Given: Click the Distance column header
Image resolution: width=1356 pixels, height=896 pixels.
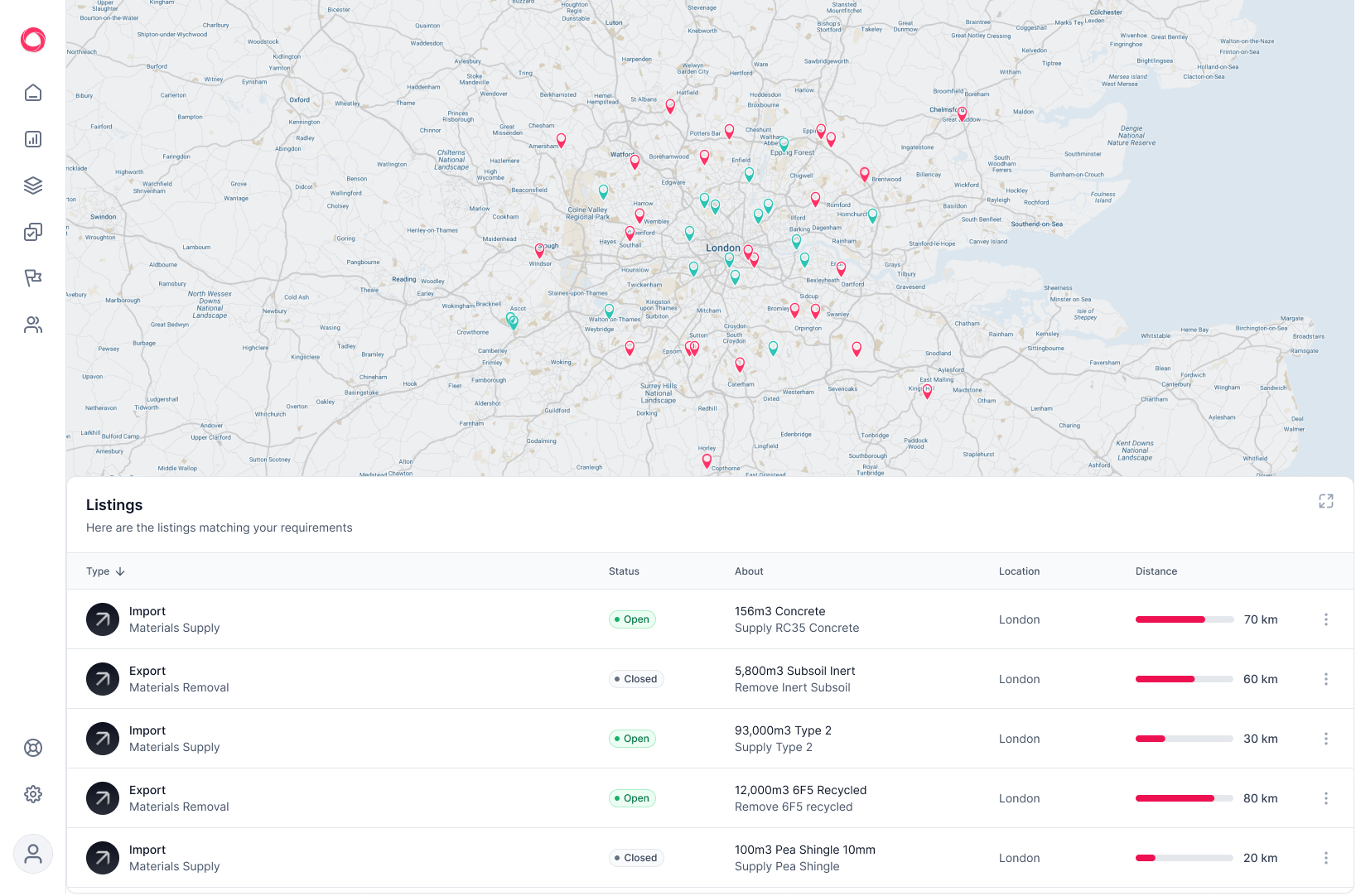Looking at the screenshot, I should click(1156, 571).
